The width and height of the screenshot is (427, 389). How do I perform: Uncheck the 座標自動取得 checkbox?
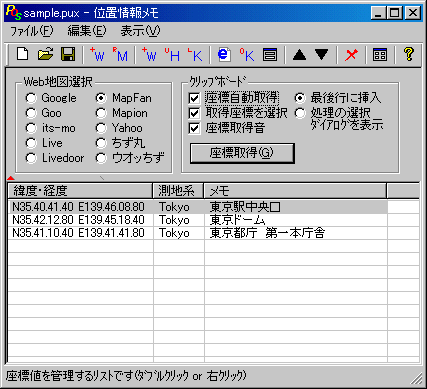tap(194, 98)
